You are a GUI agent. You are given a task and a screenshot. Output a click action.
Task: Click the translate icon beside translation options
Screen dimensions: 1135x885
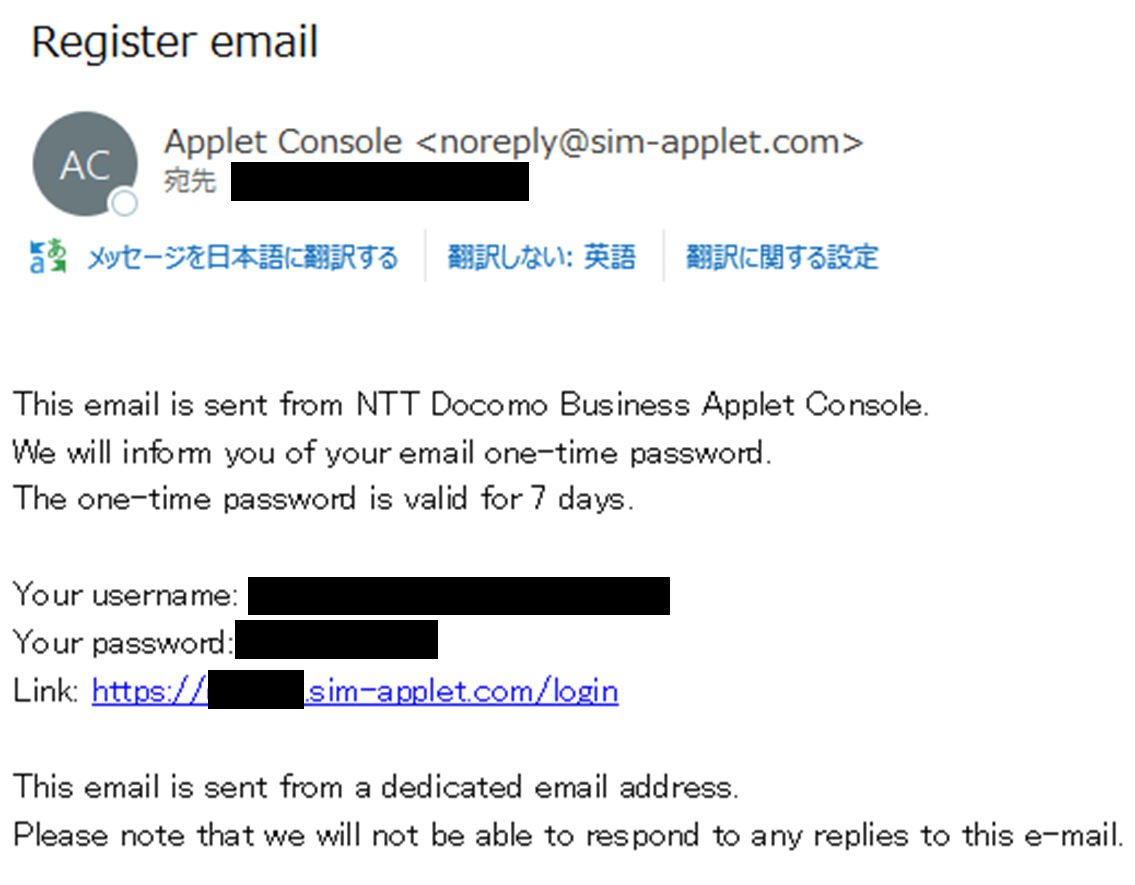(x=48, y=257)
